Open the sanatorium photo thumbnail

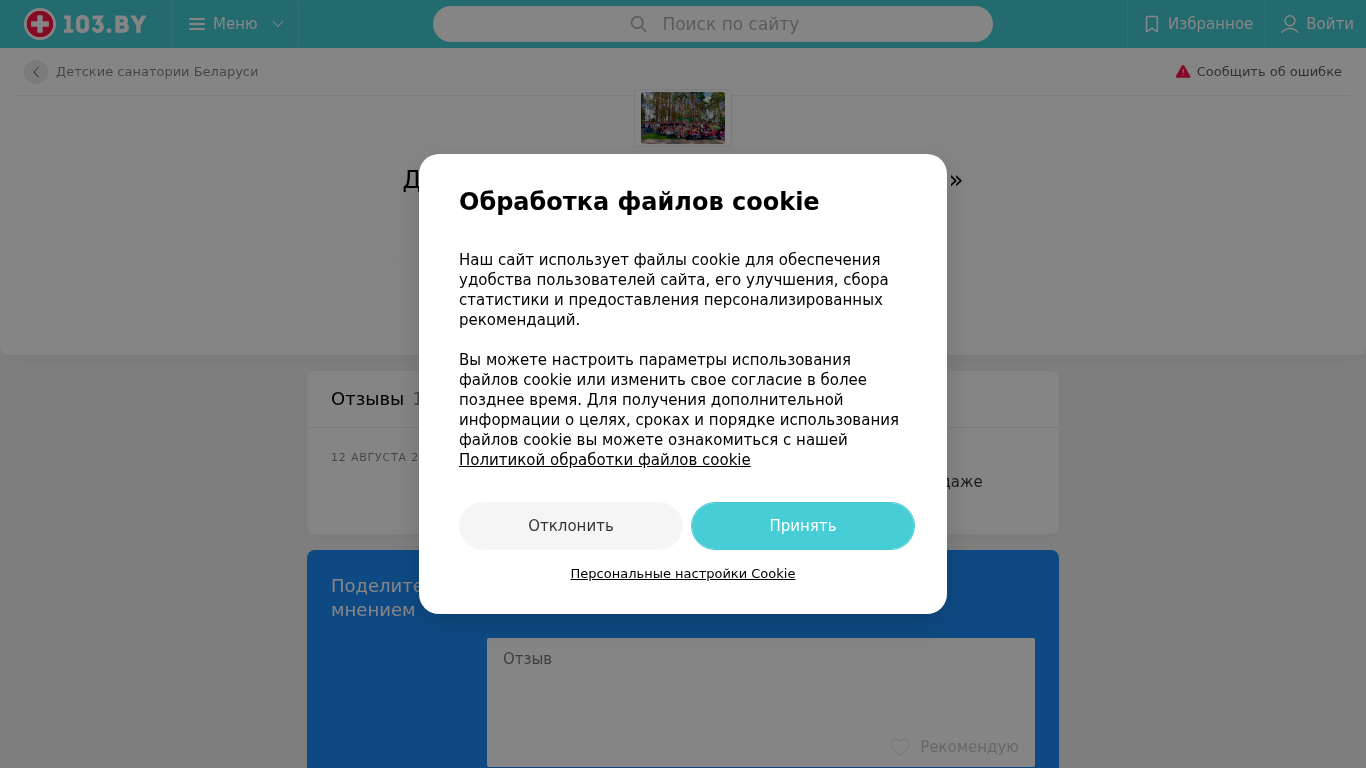683,118
